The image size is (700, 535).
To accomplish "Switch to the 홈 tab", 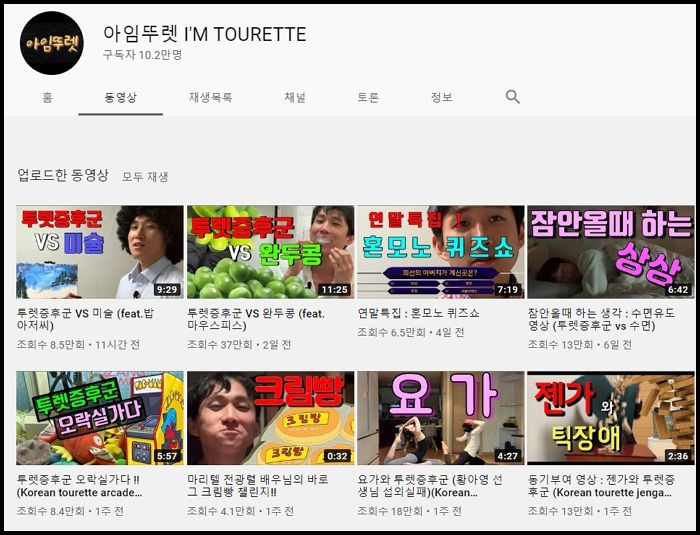I will pyautogui.click(x=47, y=97).
